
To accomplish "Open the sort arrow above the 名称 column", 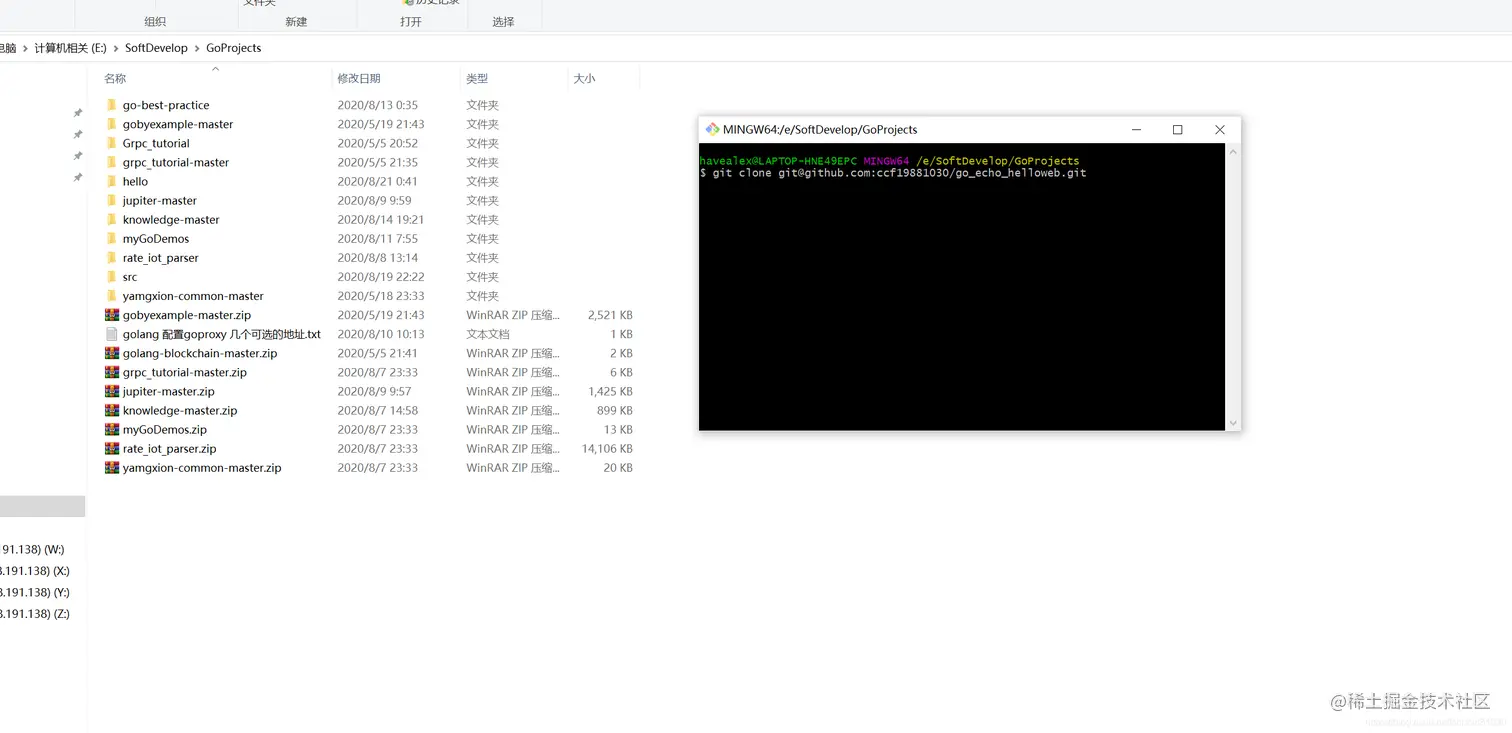I will (215, 67).
